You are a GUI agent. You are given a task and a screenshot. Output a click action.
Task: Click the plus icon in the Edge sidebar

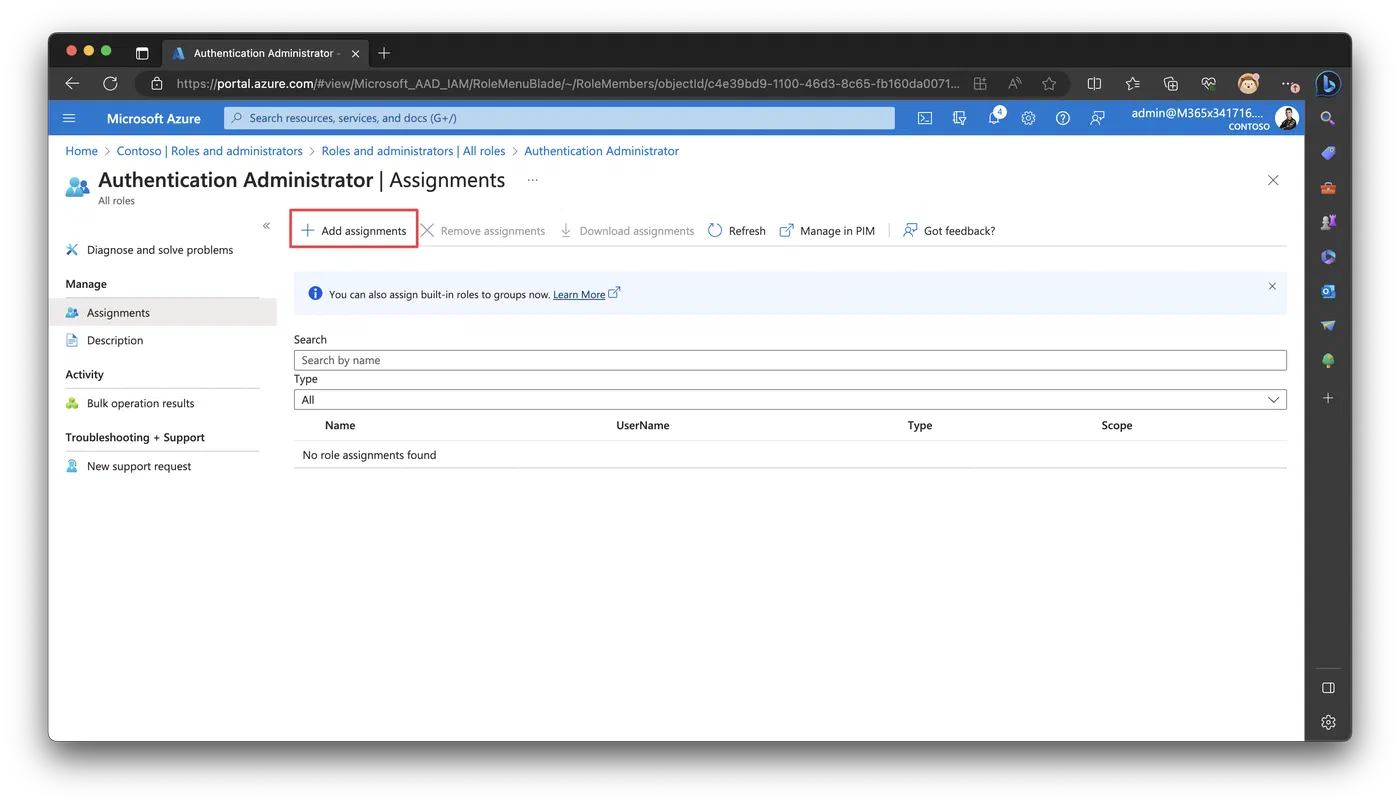pos(1328,398)
